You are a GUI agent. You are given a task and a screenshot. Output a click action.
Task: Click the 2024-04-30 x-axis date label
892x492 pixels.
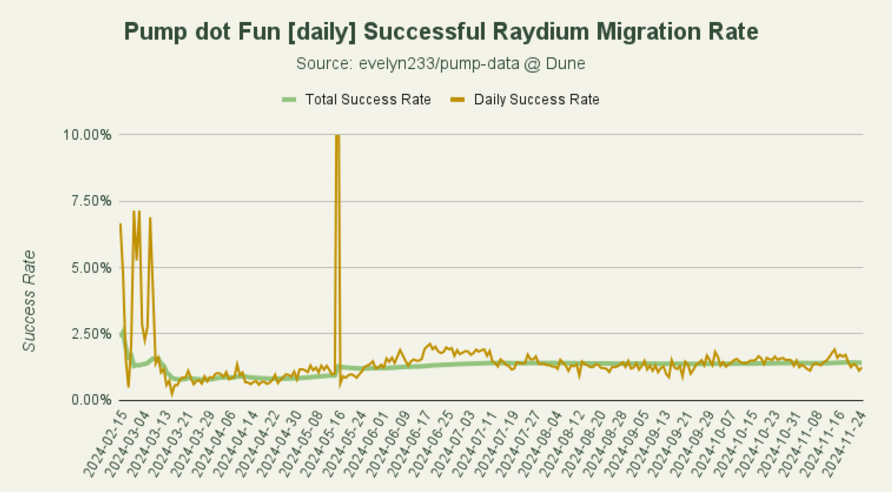(x=278, y=443)
